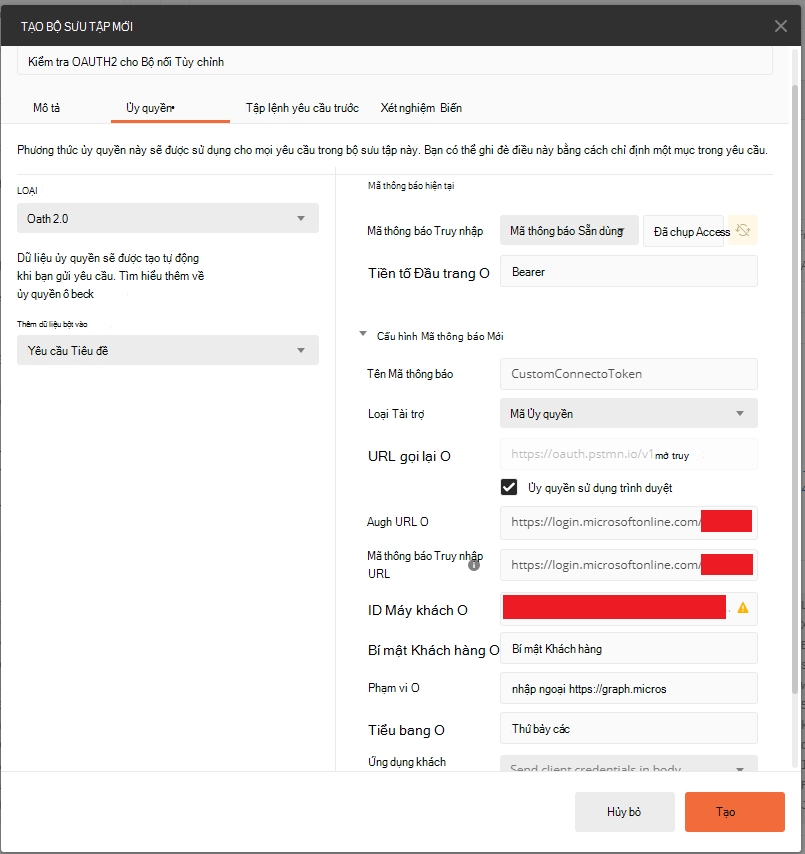This screenshot has width=805, height=854.
Task: Focus the Phạm vi input field
Action: click(x=629, y=688)
